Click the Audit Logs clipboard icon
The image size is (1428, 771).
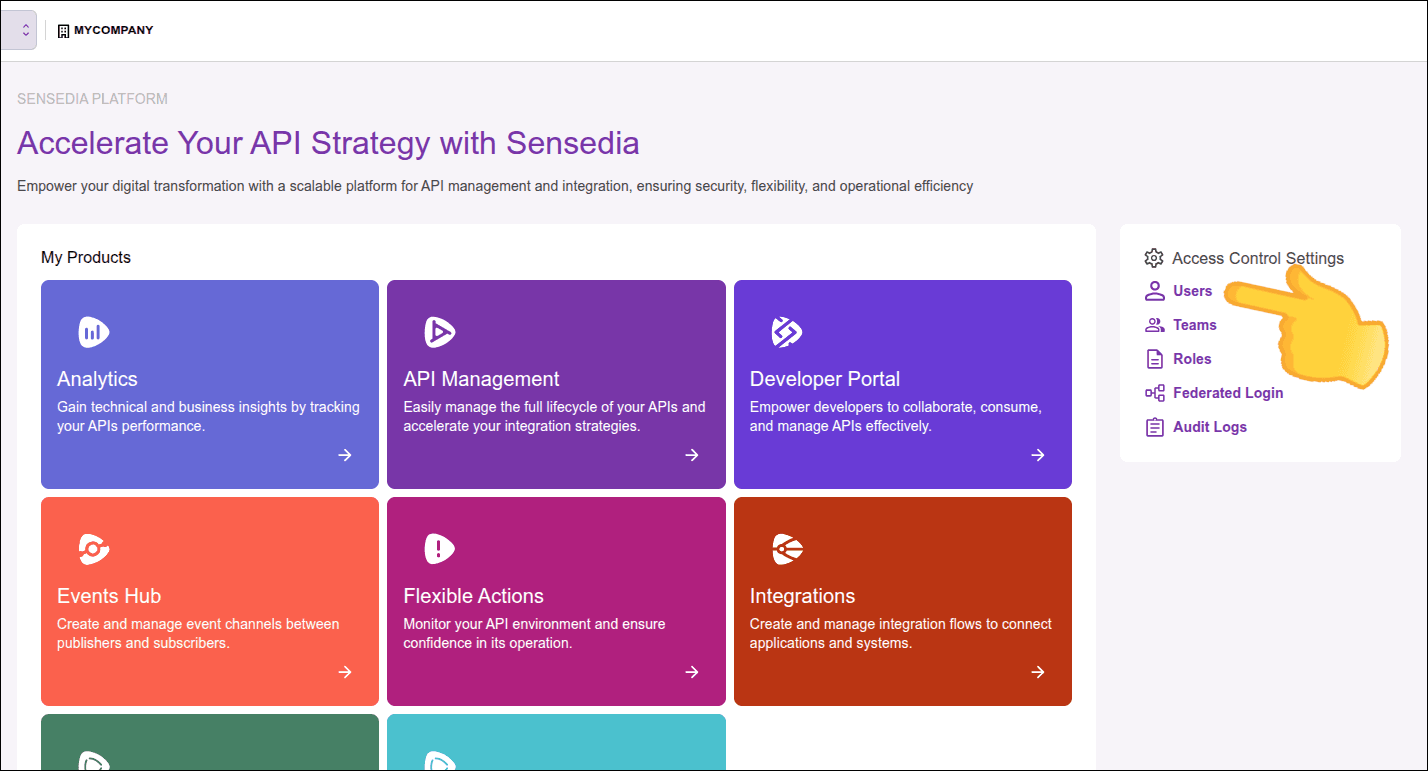(x=1155, y=427)
